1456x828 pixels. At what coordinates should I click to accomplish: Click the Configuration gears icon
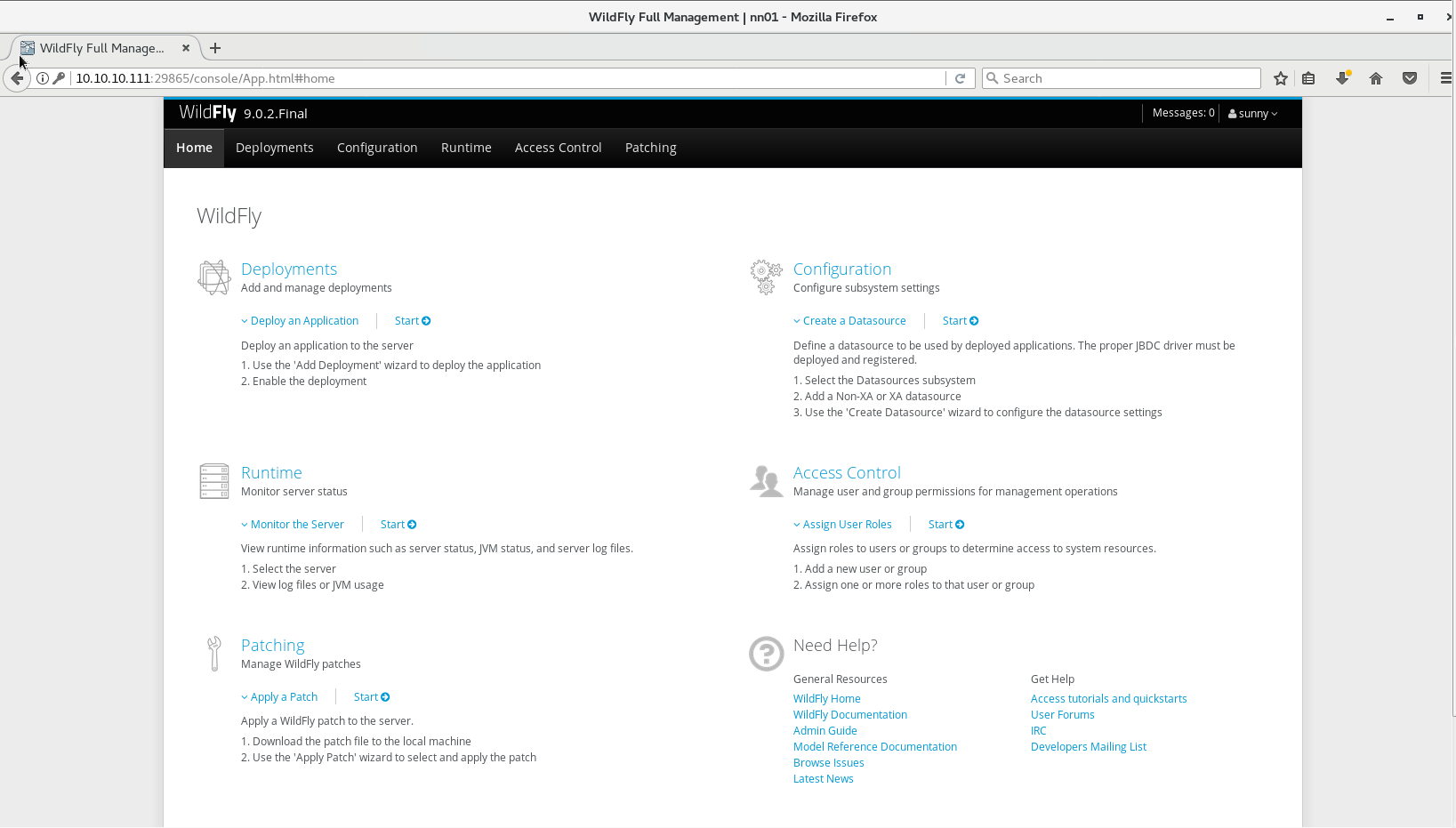(x=766, y=277)
